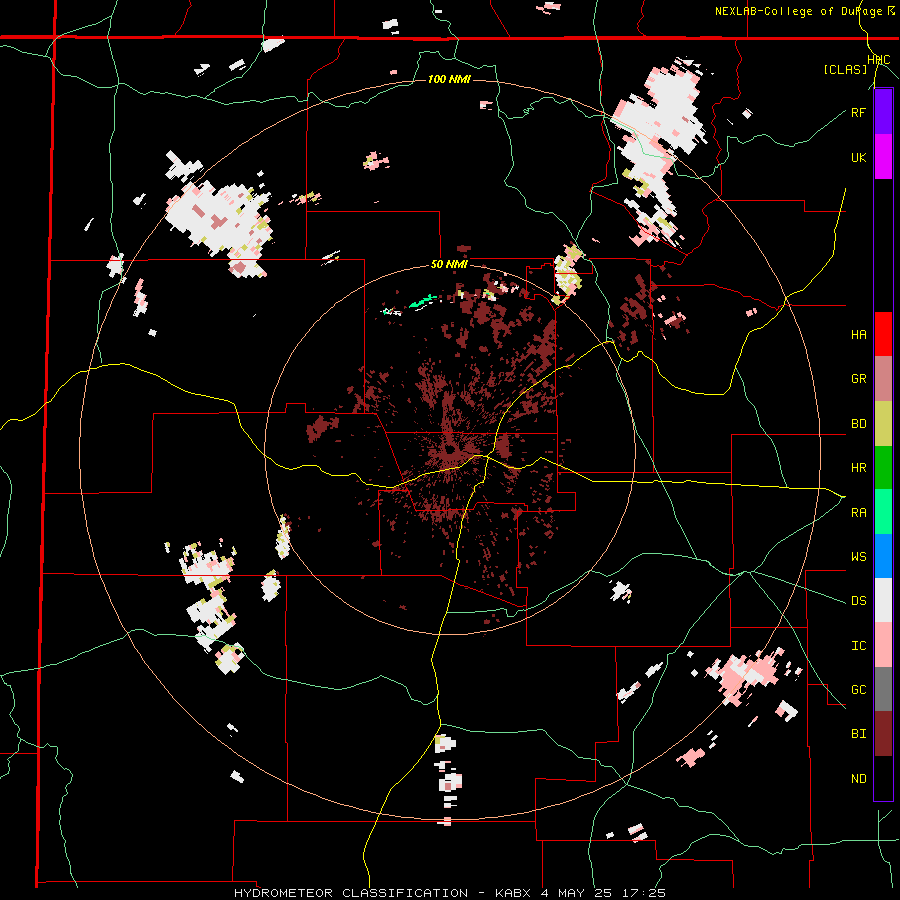The height and width of the screenshot is (900, 900).
Task: Click the [CLAS] legend header text
Action: (x=845, y=69)
